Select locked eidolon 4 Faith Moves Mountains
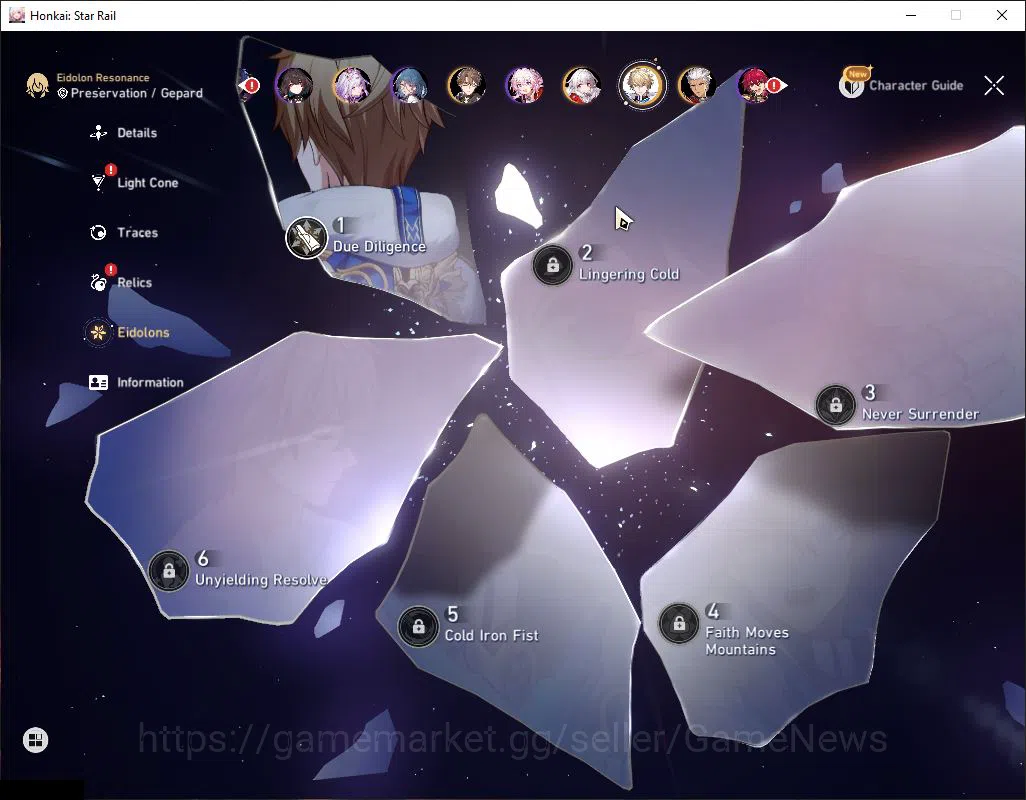This screenshot has height=800, width=1026. pyautogui.click(x=679, y=623)
